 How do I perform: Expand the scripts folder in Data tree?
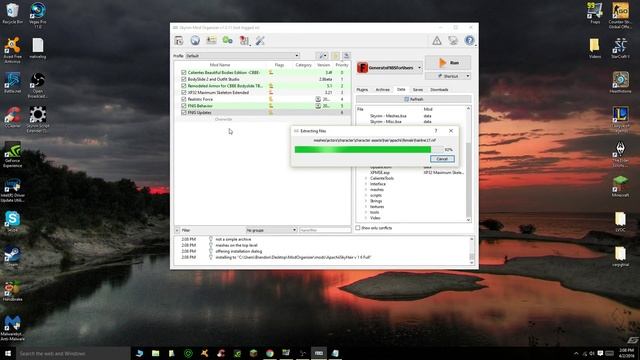(366, 195)
